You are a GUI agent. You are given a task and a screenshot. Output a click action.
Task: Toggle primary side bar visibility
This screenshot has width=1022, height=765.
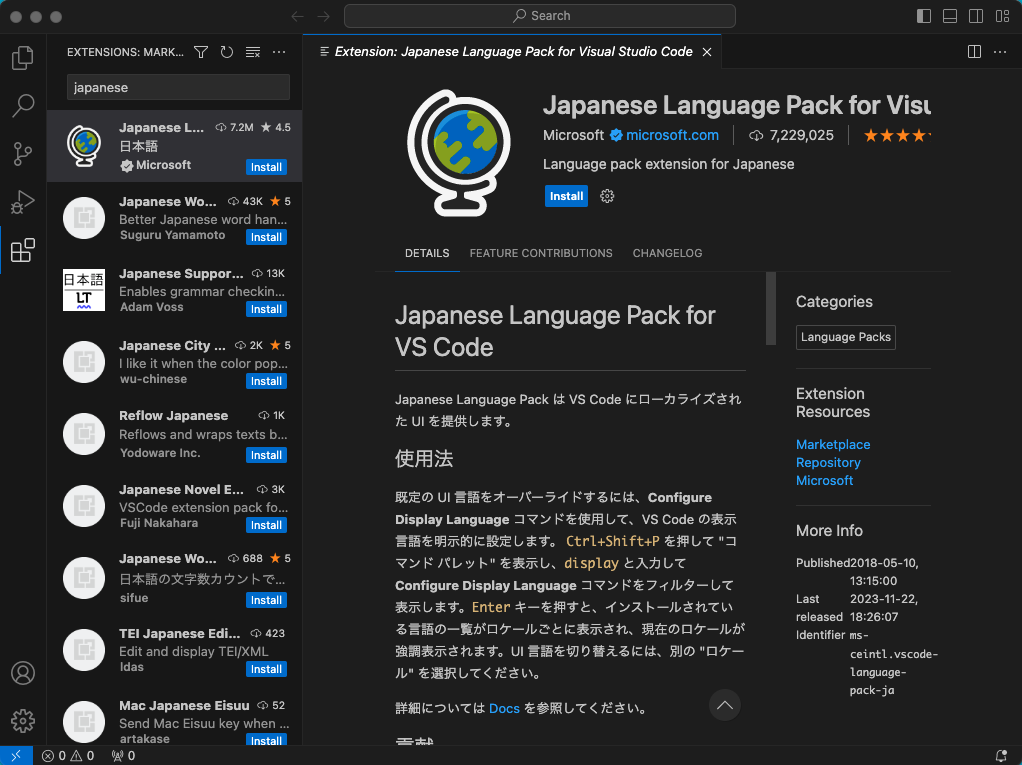[924, 16]
